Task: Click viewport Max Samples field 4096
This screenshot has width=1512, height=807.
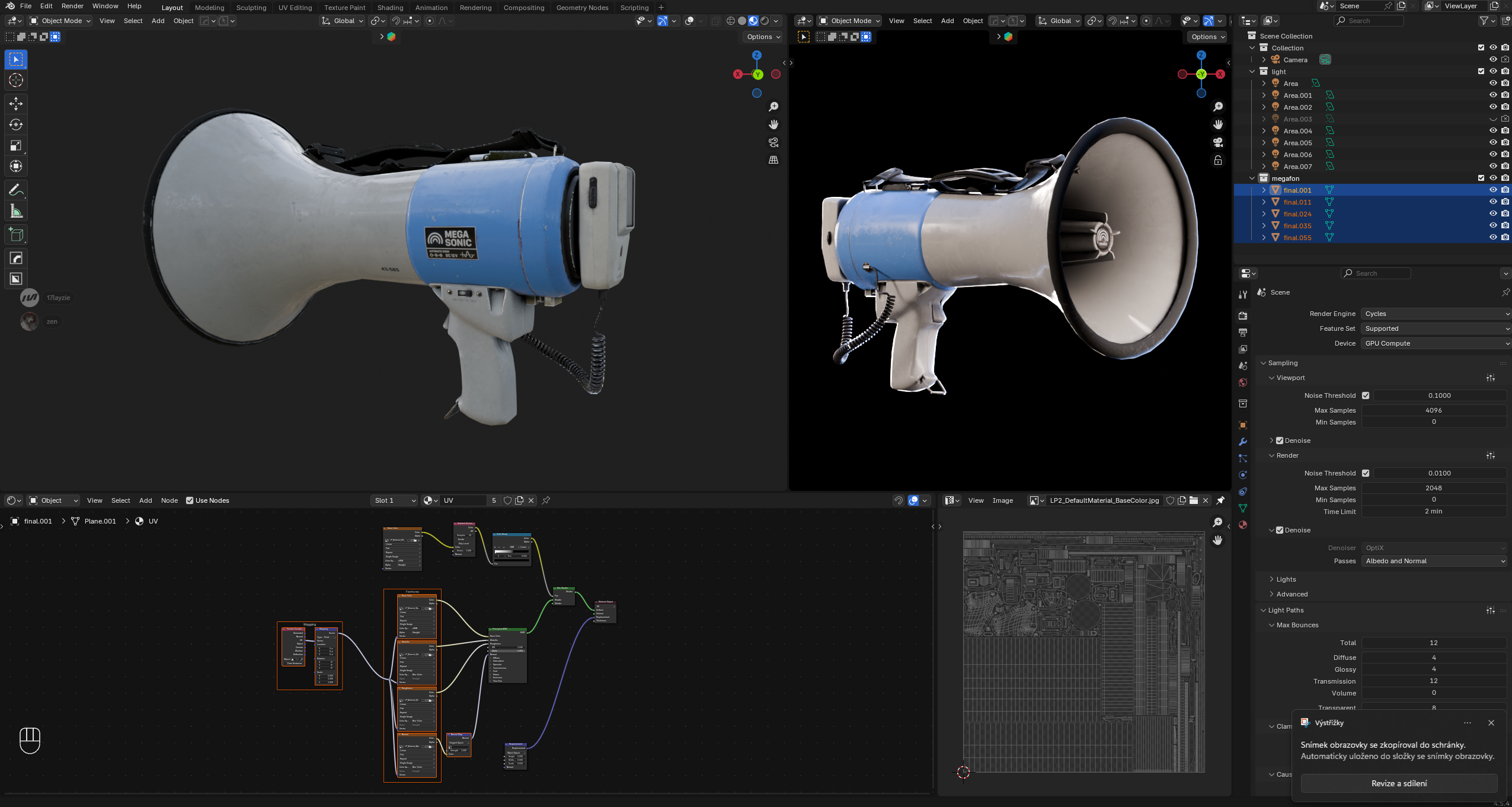Action: [x=1433, y=410]
